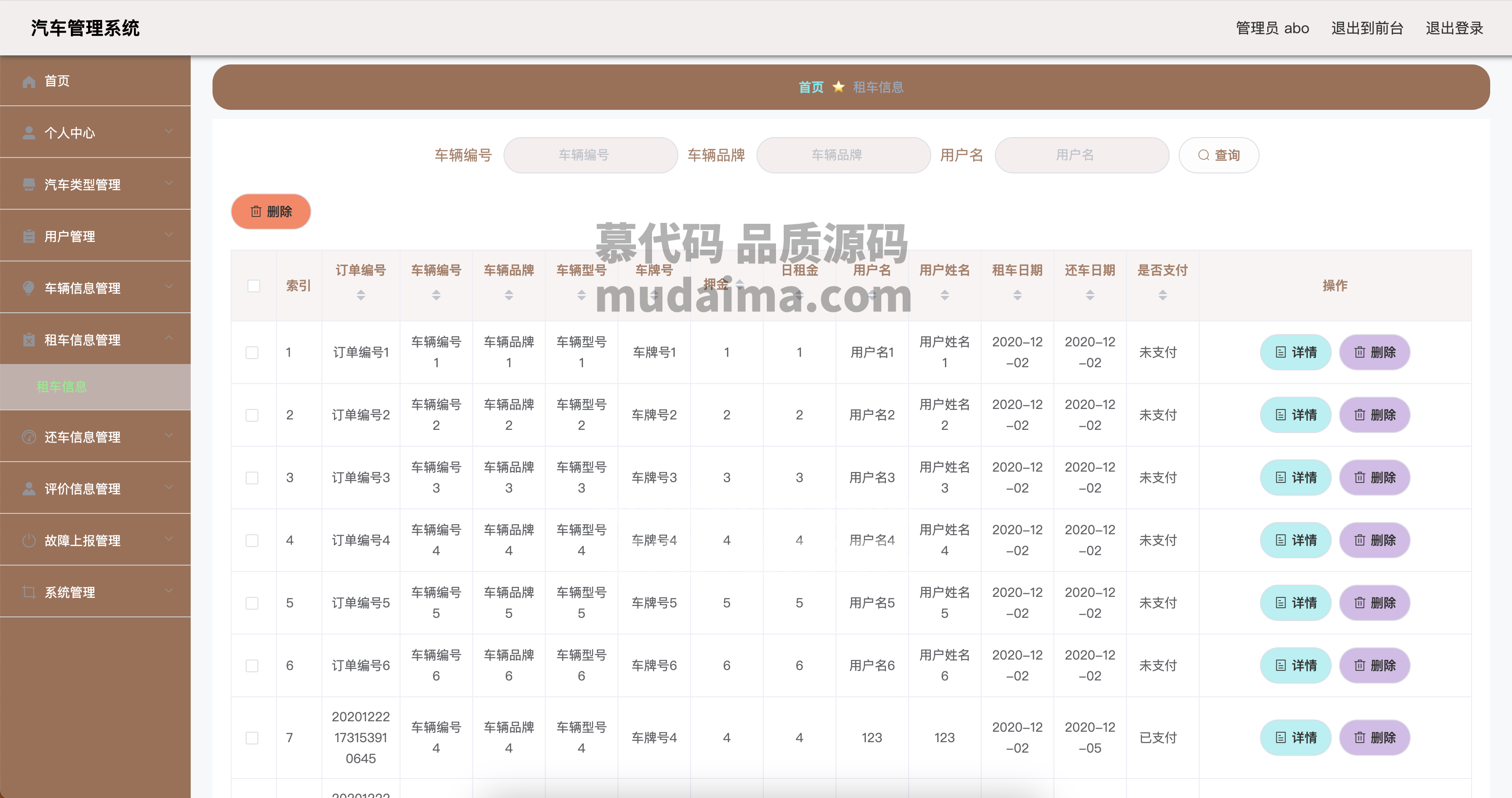
Task: Click the icon beside 汽车类型管理
Action: point(29,185)
